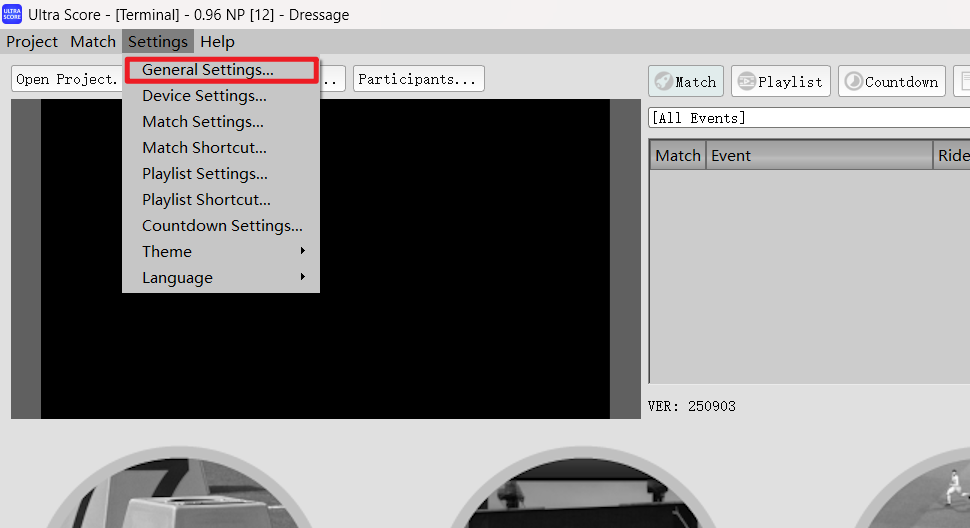Select Device Settings menu entry

204,96
